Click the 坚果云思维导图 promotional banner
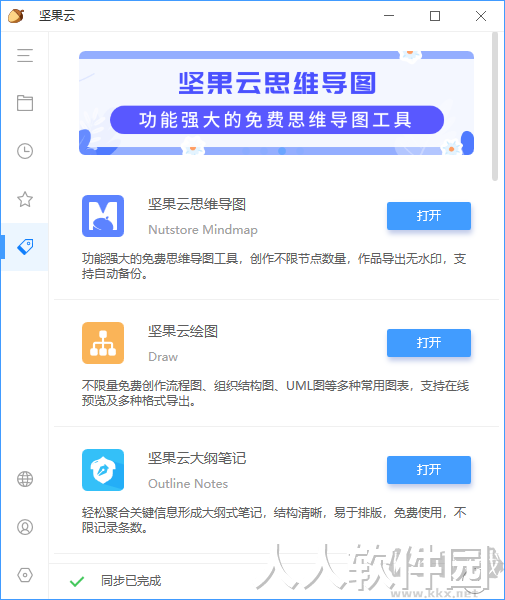505x600 pixels. click(x=276, y=103)
